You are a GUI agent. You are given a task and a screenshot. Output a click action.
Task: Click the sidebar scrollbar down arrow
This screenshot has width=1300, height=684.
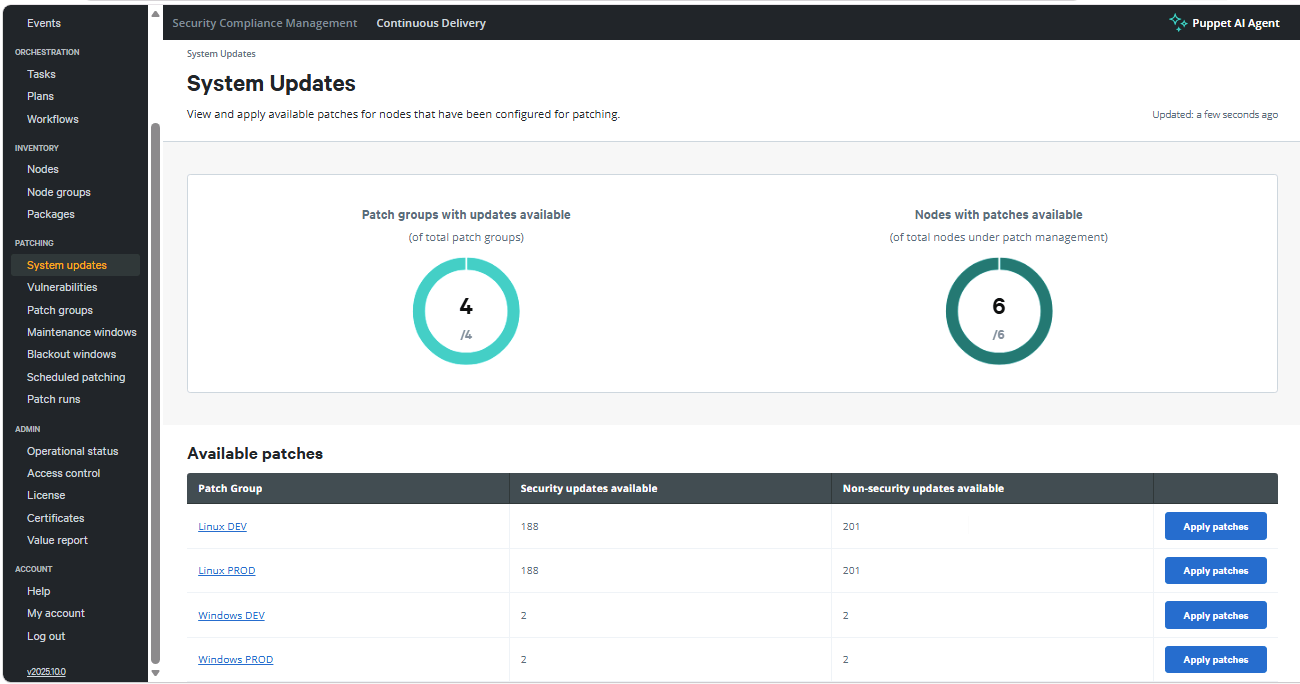[155, 673]
